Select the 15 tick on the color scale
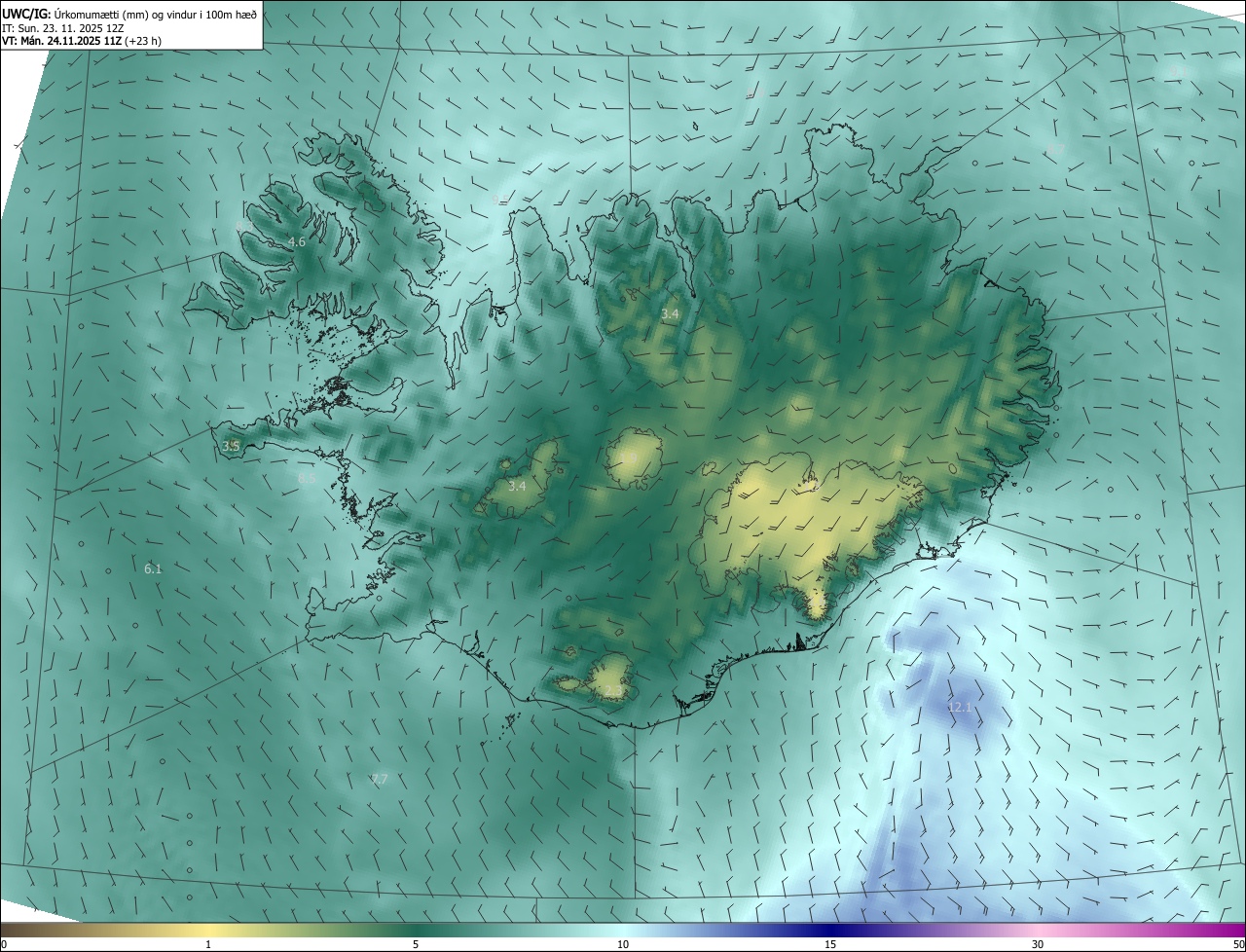The image size is (1246, 952). pyautogui.click(x=830, y=944)
